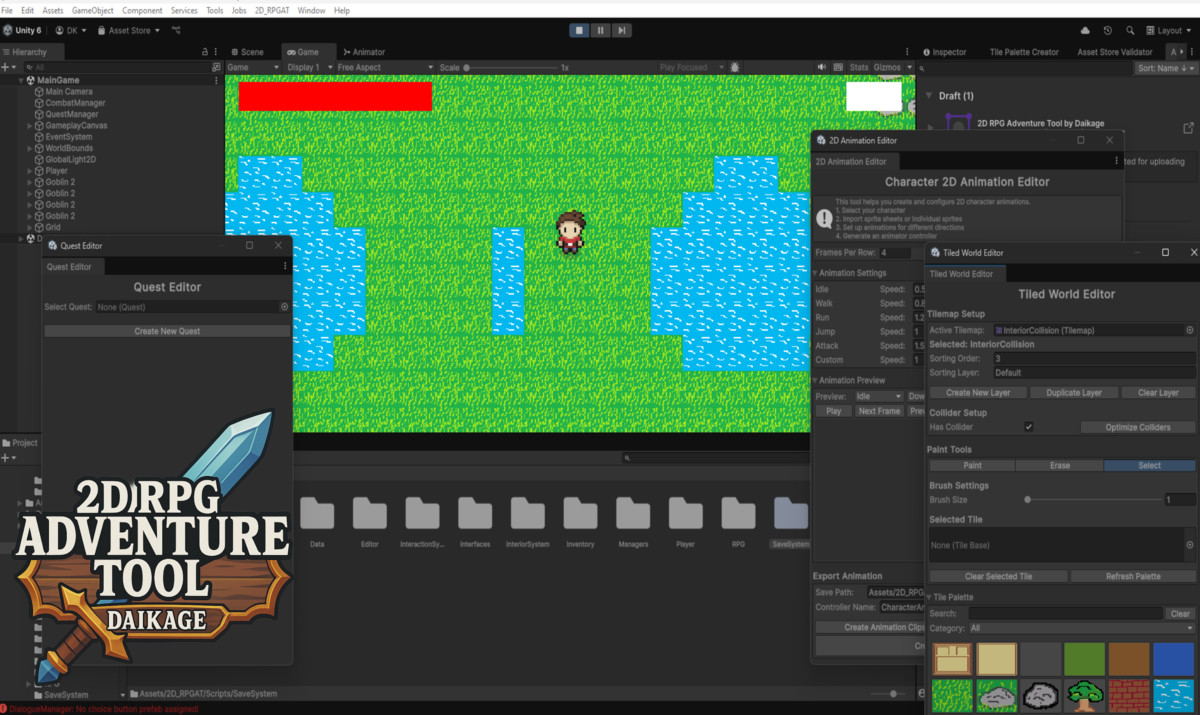Open the Layout dropdown
1200x715 pixels.
pyautogui.click(x=1169, y=30)
